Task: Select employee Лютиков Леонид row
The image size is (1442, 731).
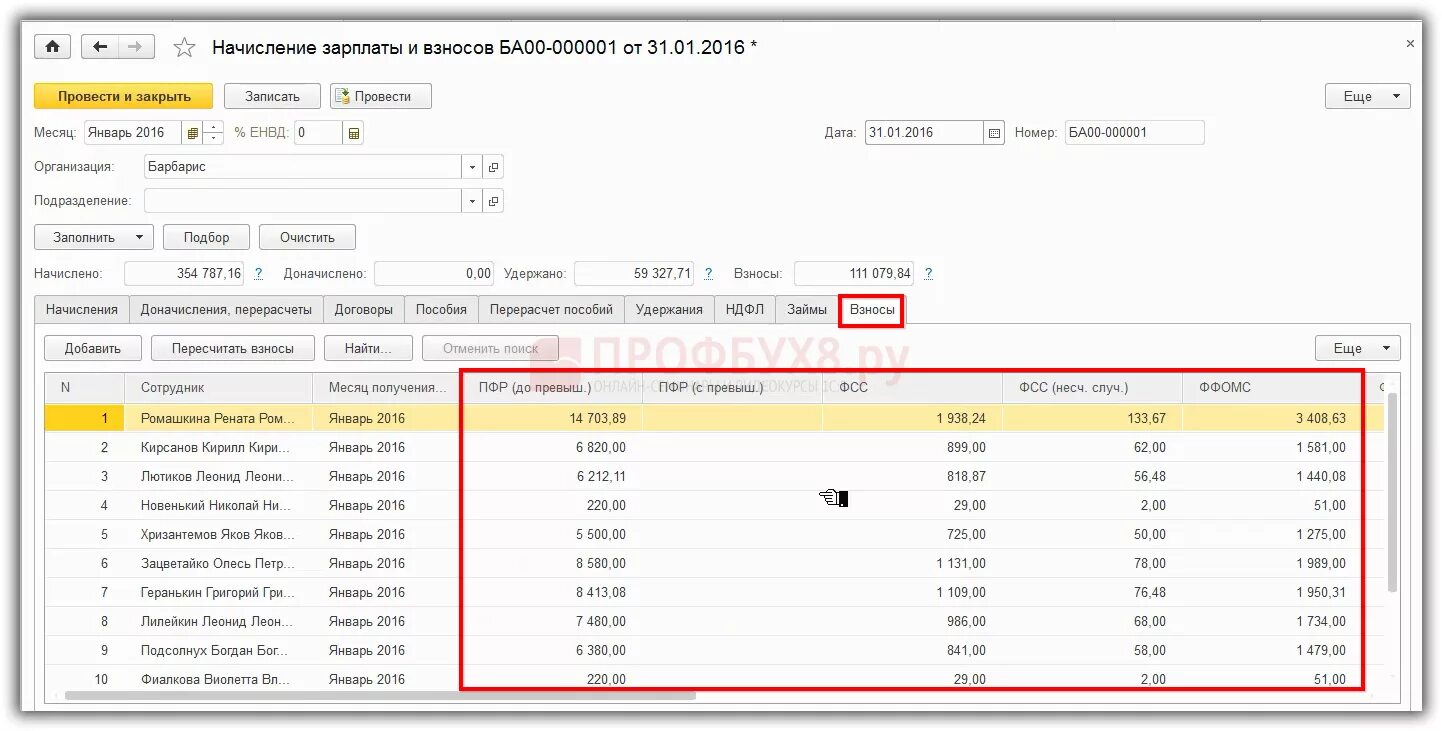Action: tap(714, 476)
